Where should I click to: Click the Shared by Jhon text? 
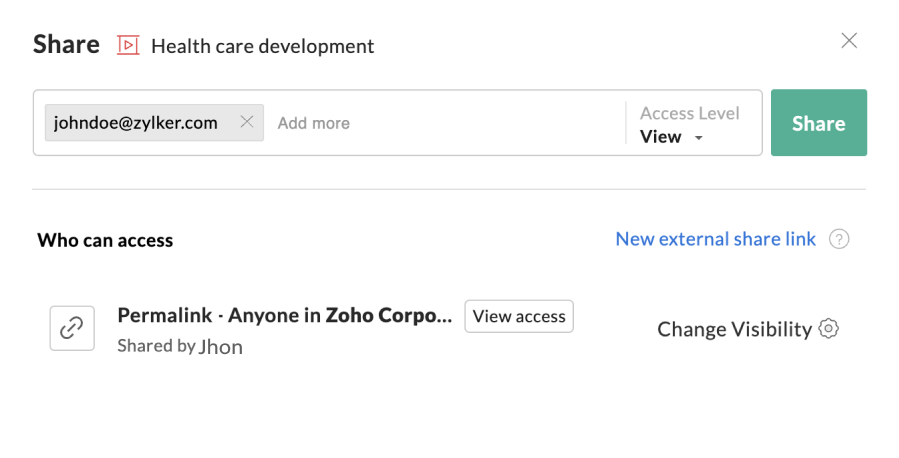(x=180, y=347)
